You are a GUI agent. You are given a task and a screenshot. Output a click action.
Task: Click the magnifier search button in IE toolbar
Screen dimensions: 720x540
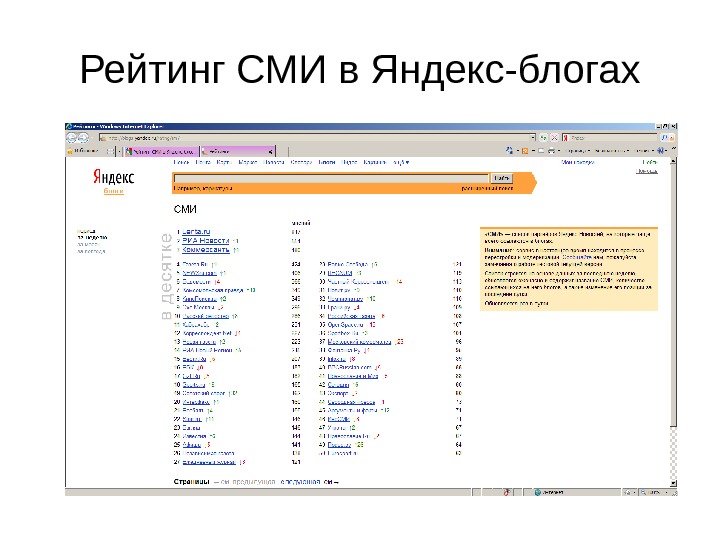pyautogui.click(x=664, y=138)
